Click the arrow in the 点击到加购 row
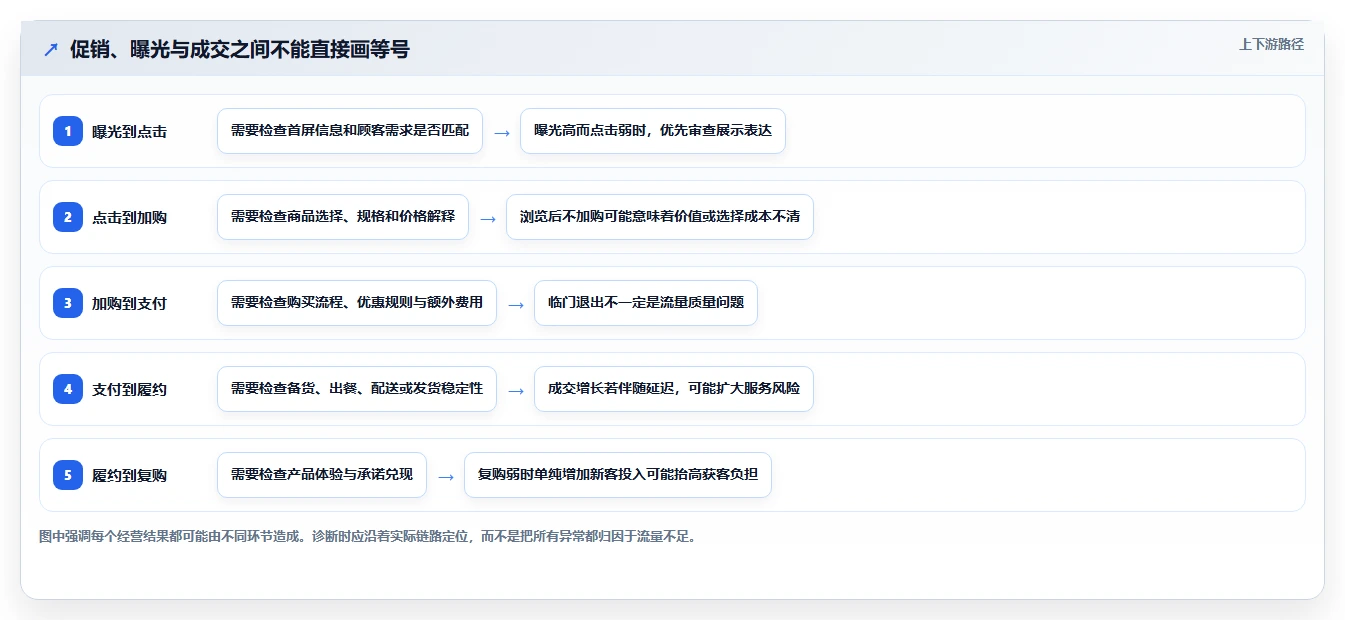 point(488,218)
